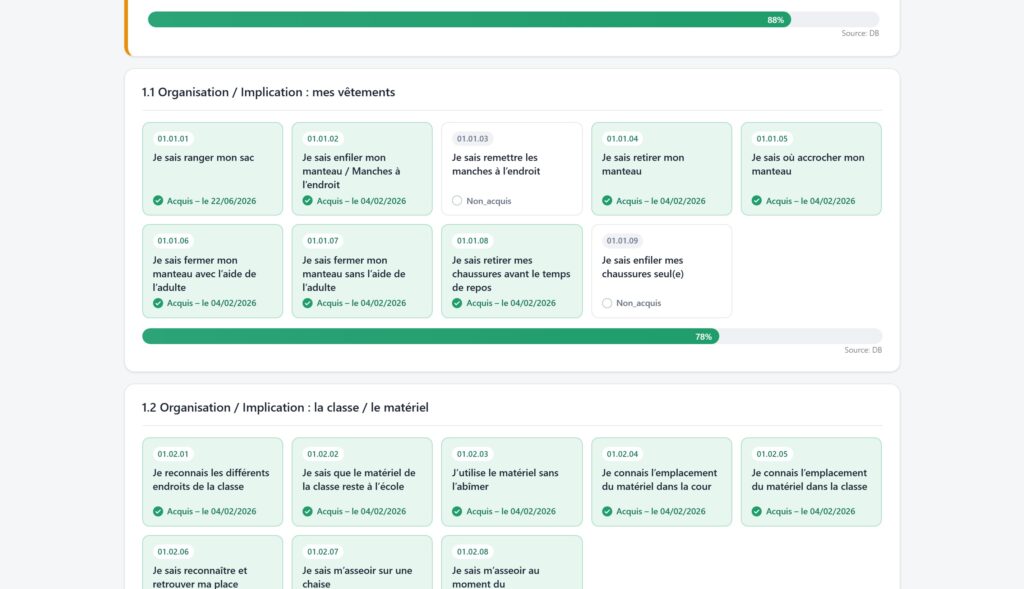1024x589 pixels.
Task: Open the card 'Je sais ranger mon sac'
Action: pyautogui.click(x=212, y=168)
